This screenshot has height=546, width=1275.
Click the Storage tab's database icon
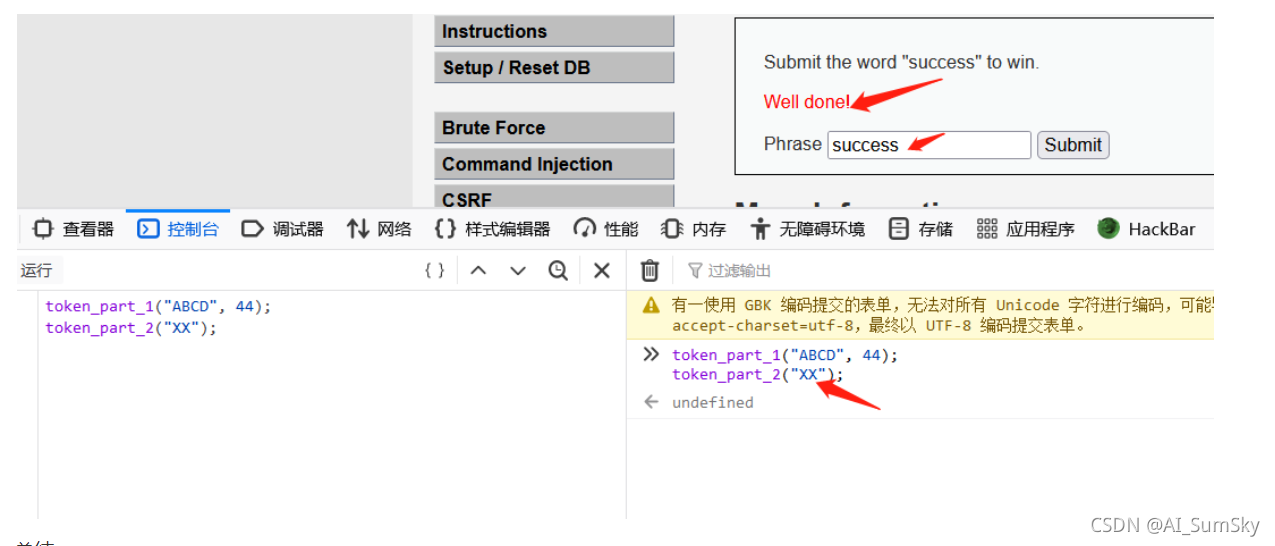point(899,229)
